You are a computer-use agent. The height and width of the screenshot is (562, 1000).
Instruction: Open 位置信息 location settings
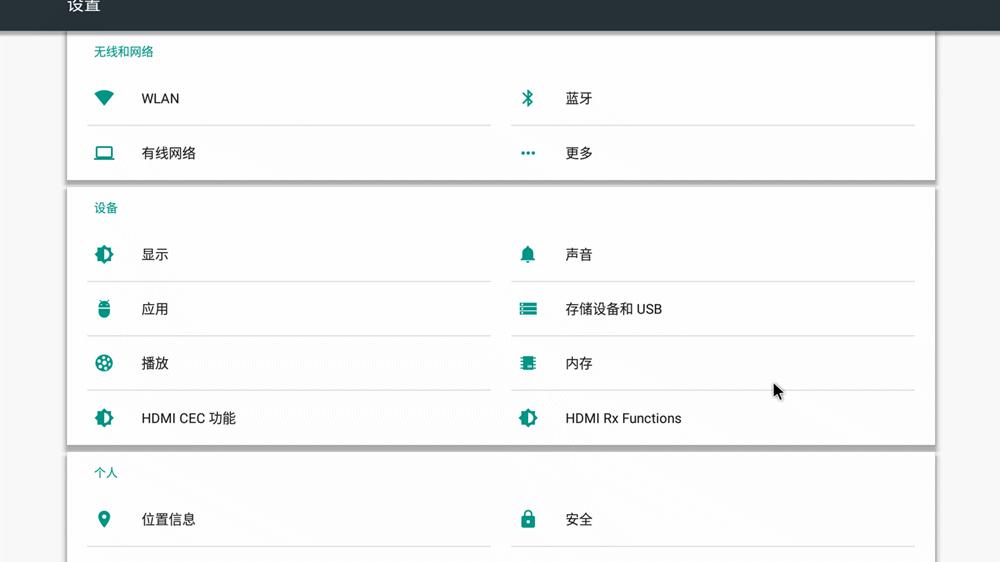(x=289, y=519)
